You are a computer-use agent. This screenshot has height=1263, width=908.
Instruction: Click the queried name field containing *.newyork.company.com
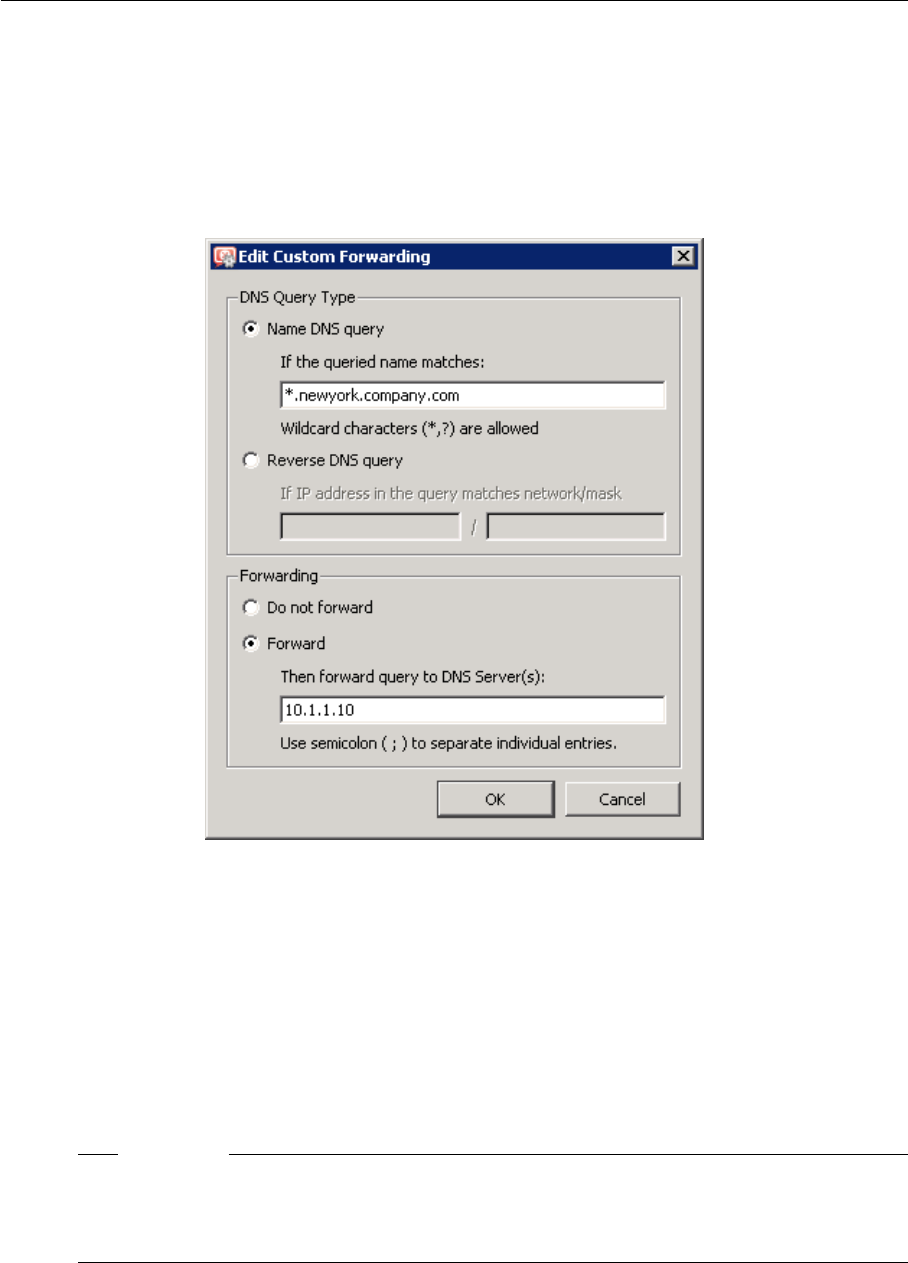(473, 395)
